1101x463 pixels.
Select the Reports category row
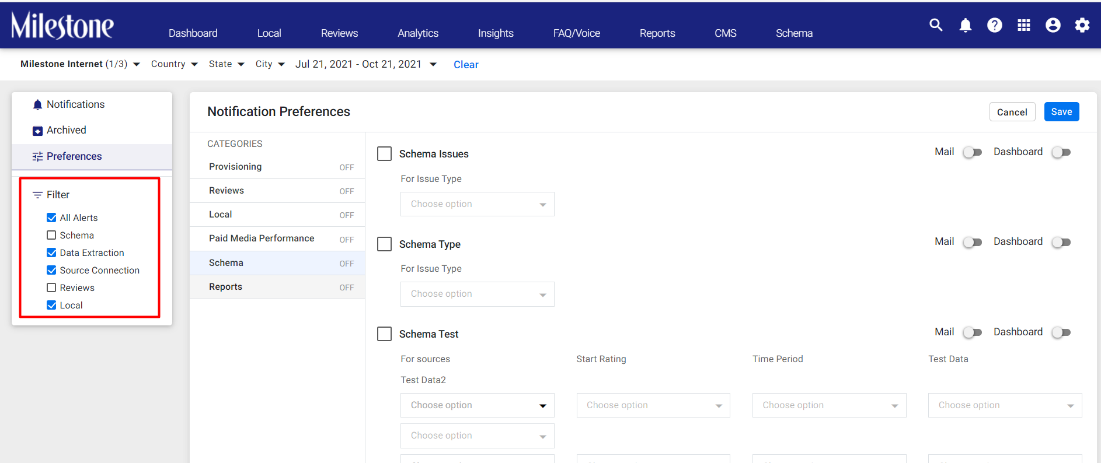click(277, 287)
